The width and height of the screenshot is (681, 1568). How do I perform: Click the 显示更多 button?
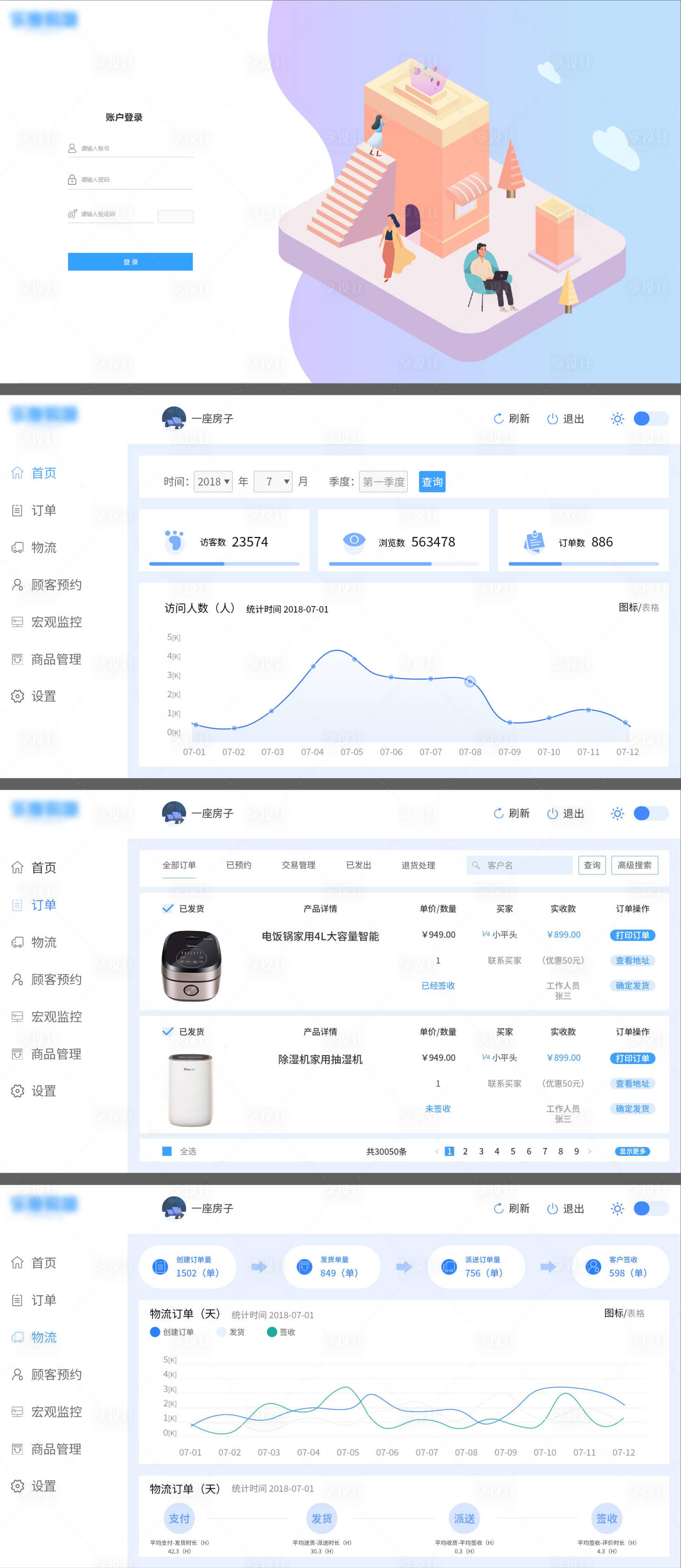[x=632, y=1151]
